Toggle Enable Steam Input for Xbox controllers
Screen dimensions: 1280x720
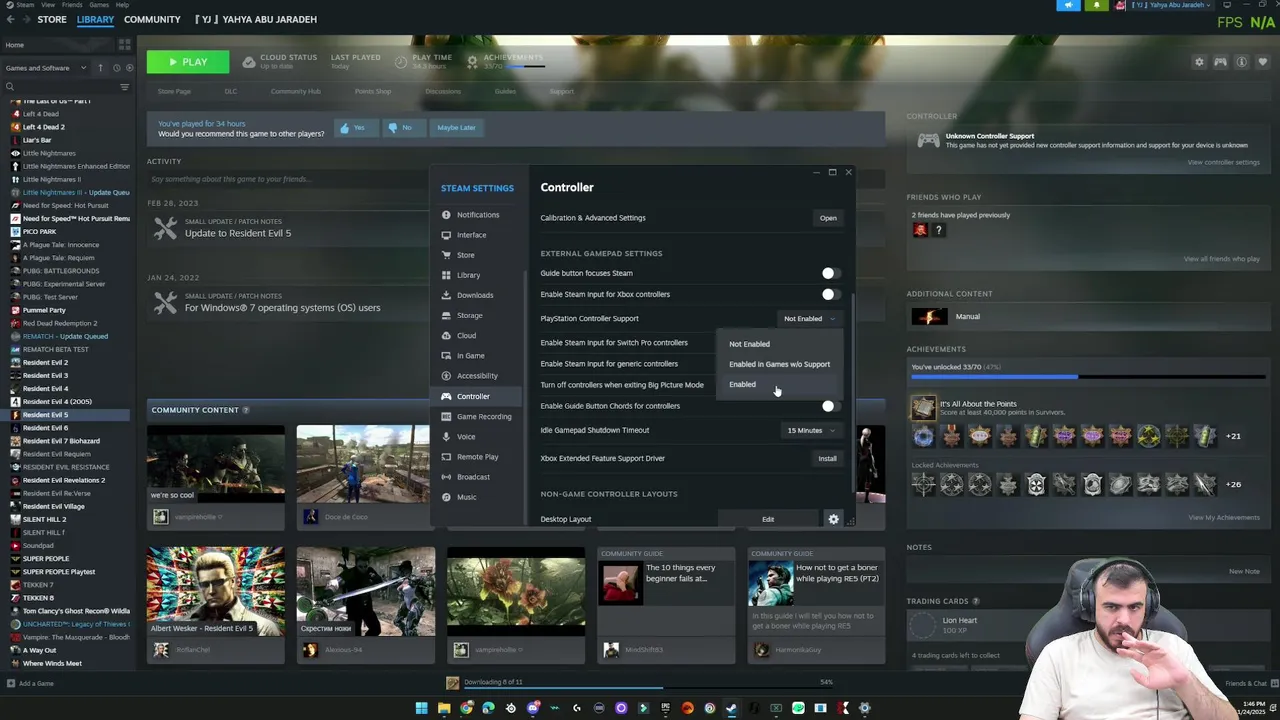(831, 294)
